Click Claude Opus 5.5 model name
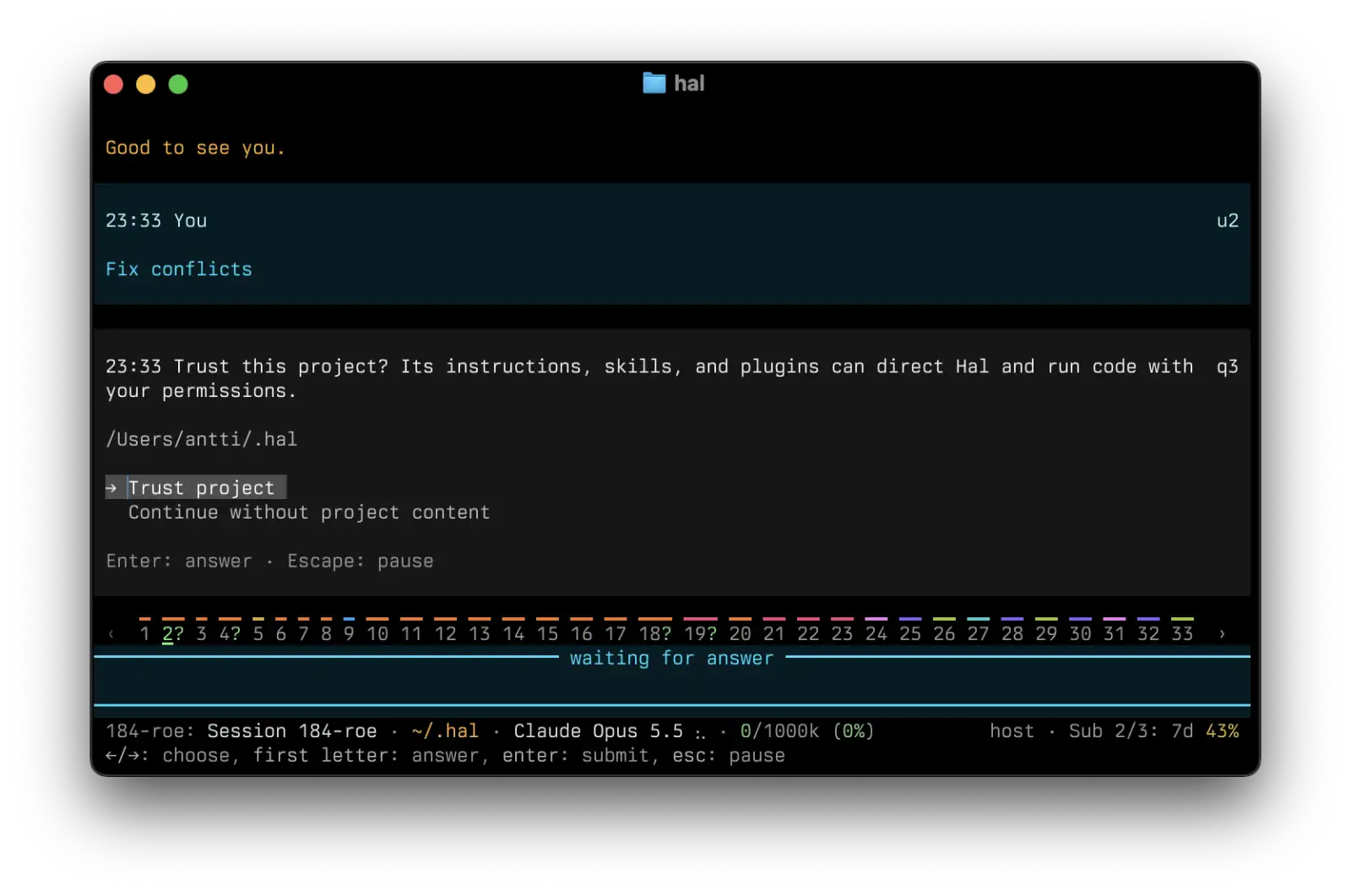The height and width of the screenshot is (896, 1351). pyautogui.click(x=598, y=731)
